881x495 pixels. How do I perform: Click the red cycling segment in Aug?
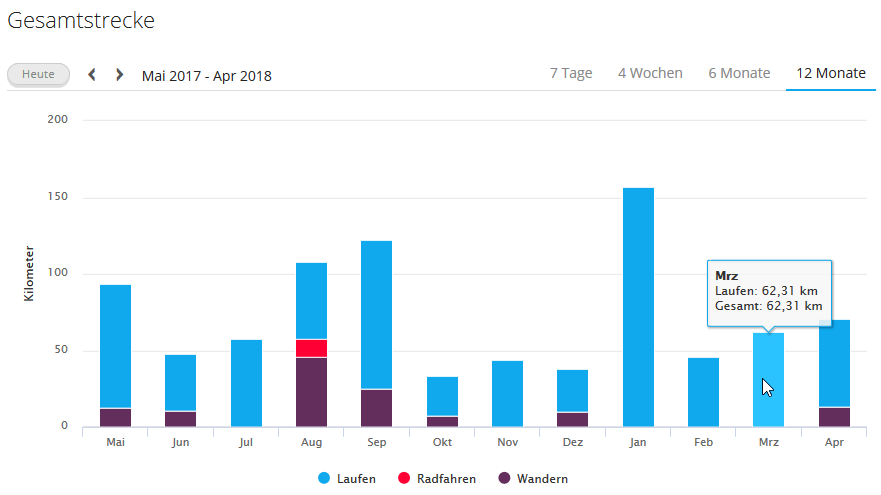311,348
